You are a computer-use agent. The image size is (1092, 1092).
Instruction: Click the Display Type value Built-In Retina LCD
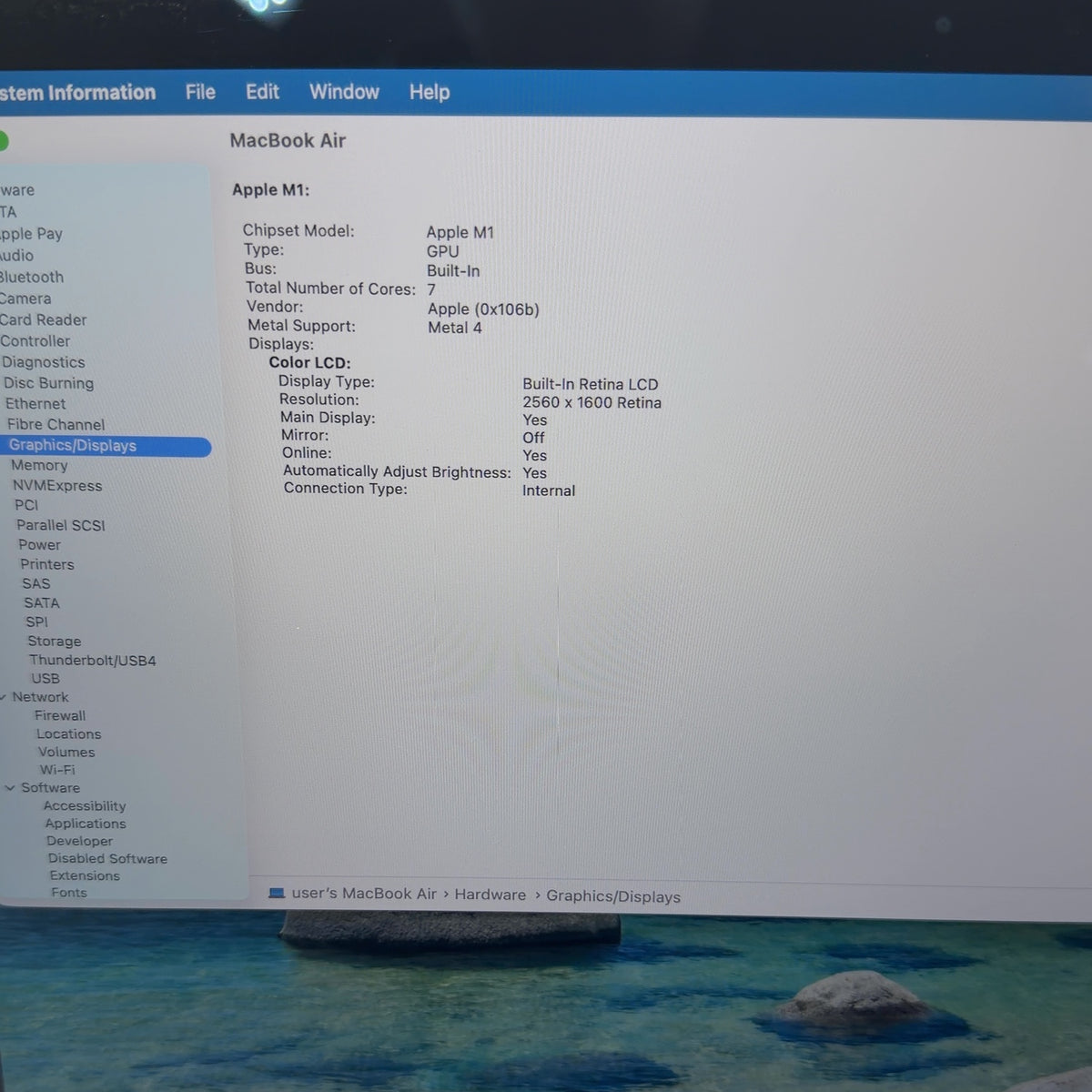point(591,384)
